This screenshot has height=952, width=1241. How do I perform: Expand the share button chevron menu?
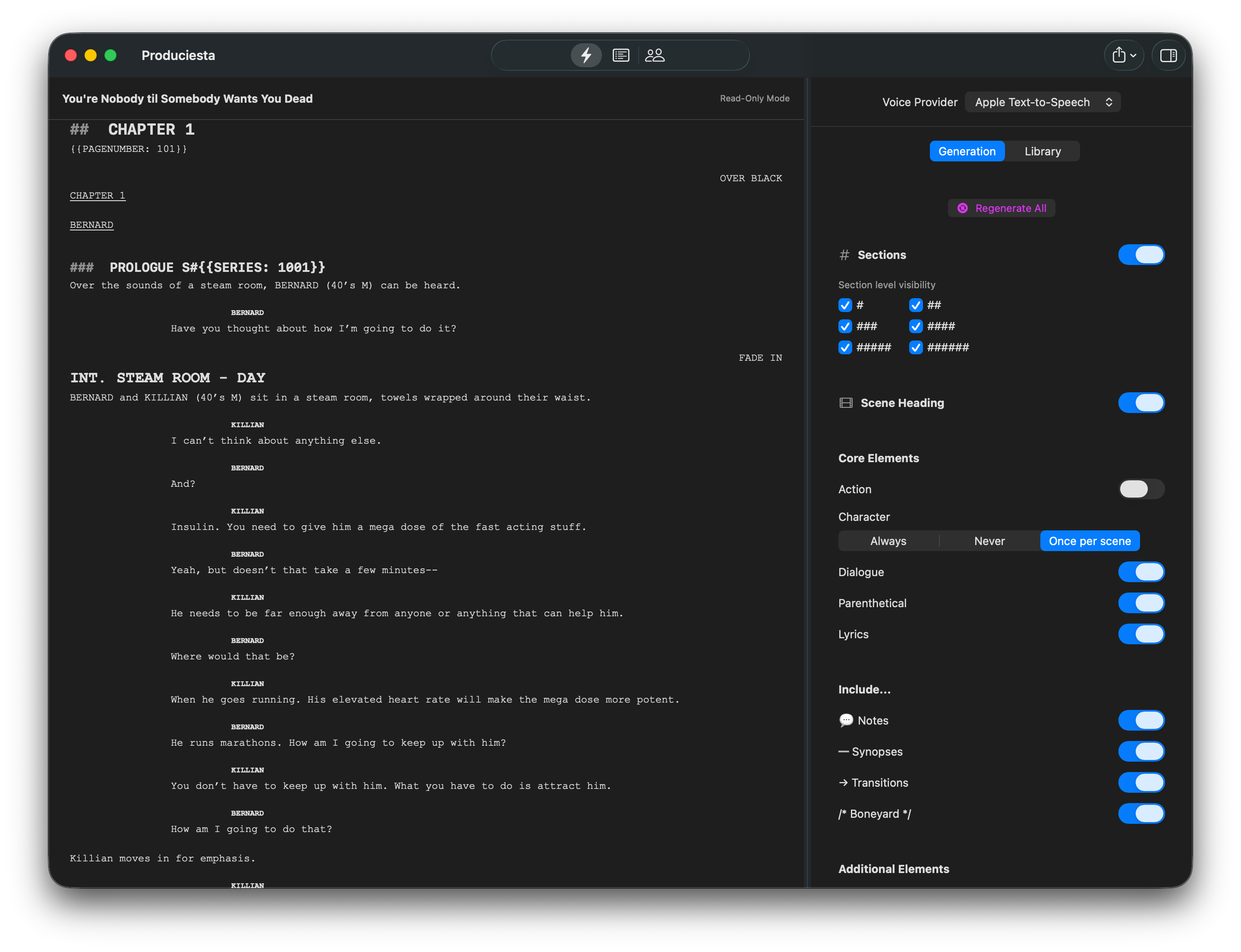point(1133,56)
